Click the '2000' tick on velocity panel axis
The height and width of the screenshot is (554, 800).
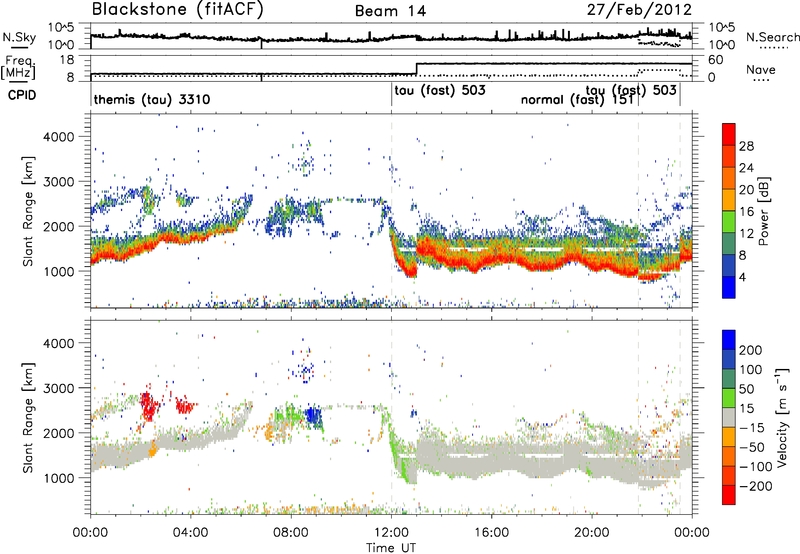pyautogui.click(x=58, y=433)
